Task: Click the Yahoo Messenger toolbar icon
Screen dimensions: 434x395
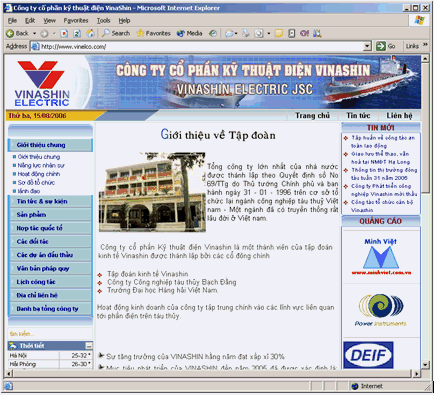Action: (304, 33)
